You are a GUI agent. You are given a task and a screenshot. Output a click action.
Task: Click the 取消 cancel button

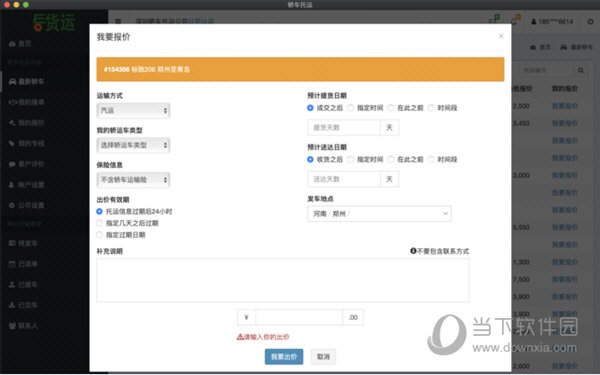click(x=323, y=357)
